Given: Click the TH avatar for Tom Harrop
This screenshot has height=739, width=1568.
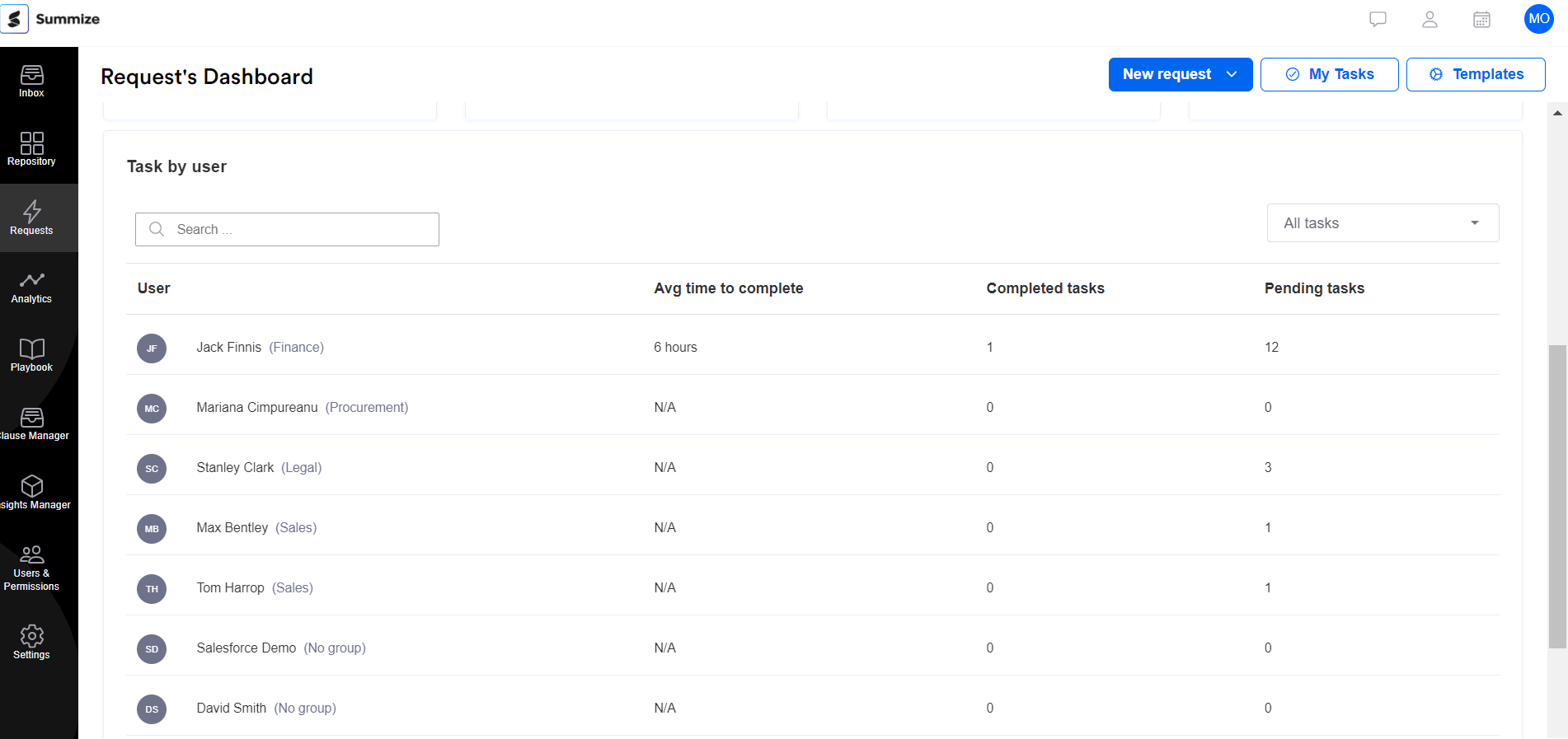Looking at the screenshot, I should (x=152, y=589).
